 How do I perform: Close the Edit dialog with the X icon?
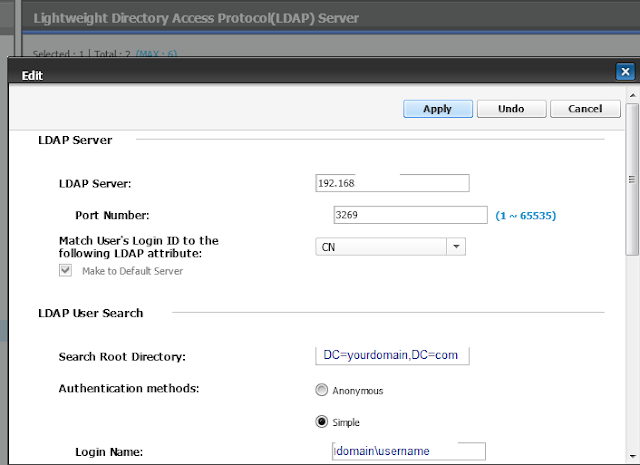click(623, 72)
